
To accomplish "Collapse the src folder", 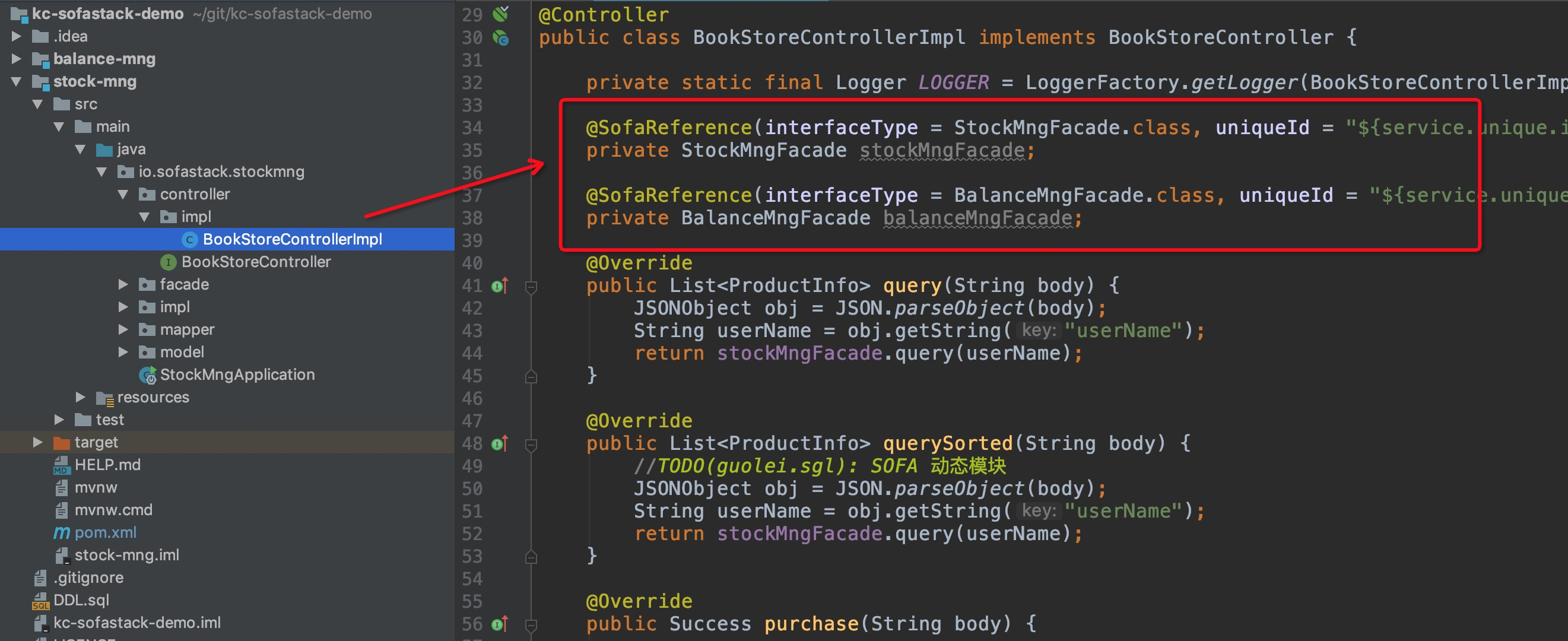I will point(38,104).
